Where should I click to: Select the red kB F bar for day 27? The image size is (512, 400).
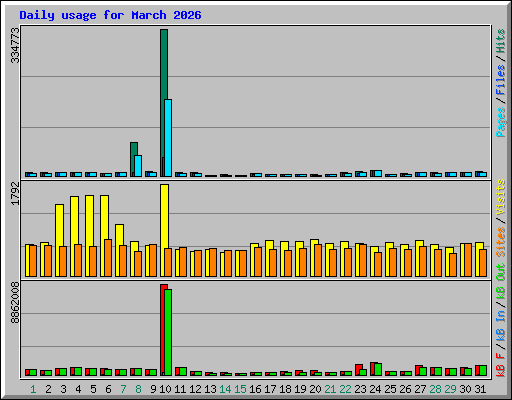click(x=418, y=371)
